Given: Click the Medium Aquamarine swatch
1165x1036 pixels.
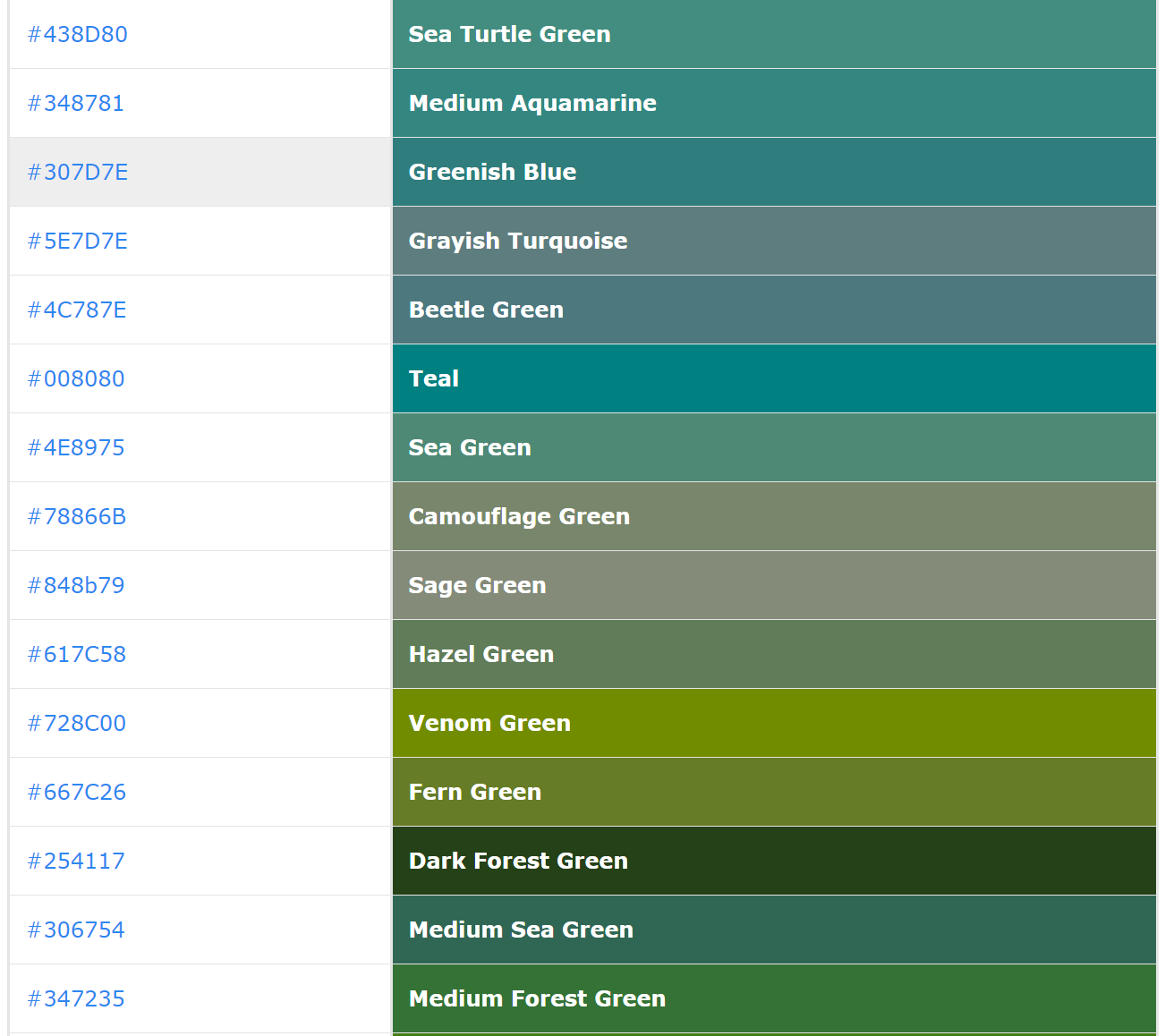Looking at the screenshot, I should 773,103.
